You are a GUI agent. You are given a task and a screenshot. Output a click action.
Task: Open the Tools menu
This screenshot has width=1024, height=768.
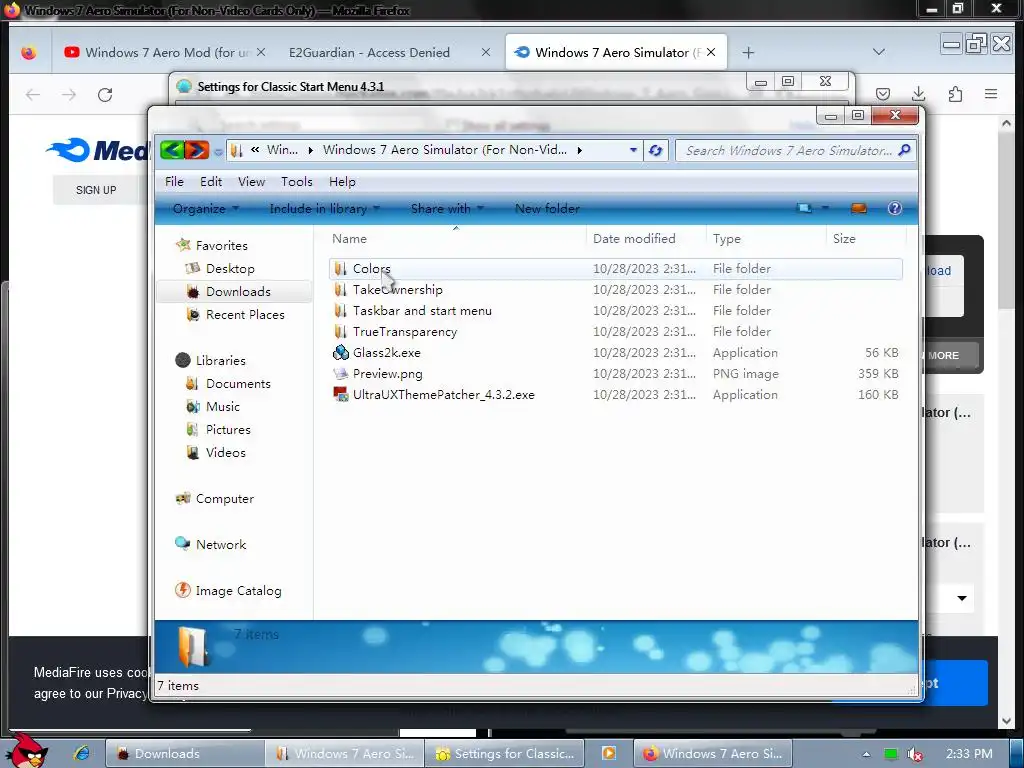pos(296,182)
